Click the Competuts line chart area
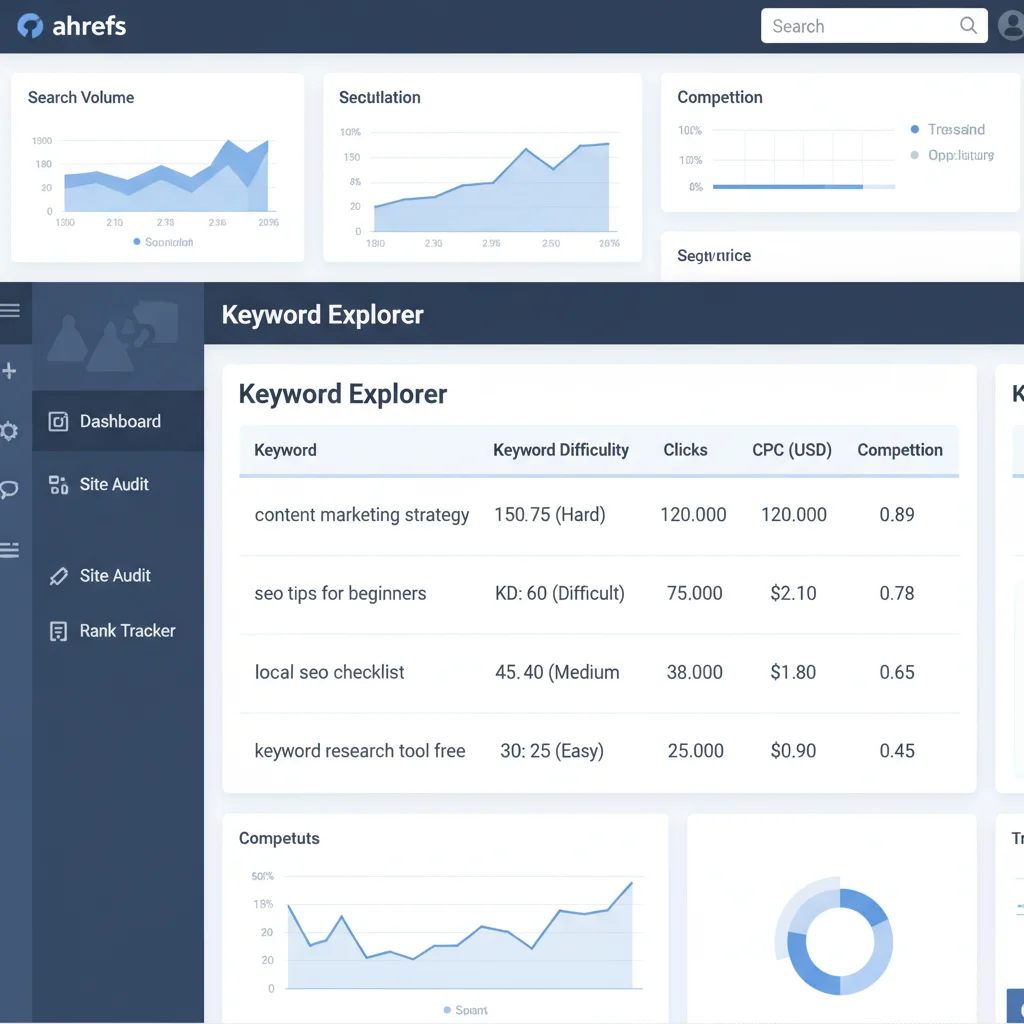Image resolution: width=1024 pixels, height=1024 pixels. click(x=460, y=934)
